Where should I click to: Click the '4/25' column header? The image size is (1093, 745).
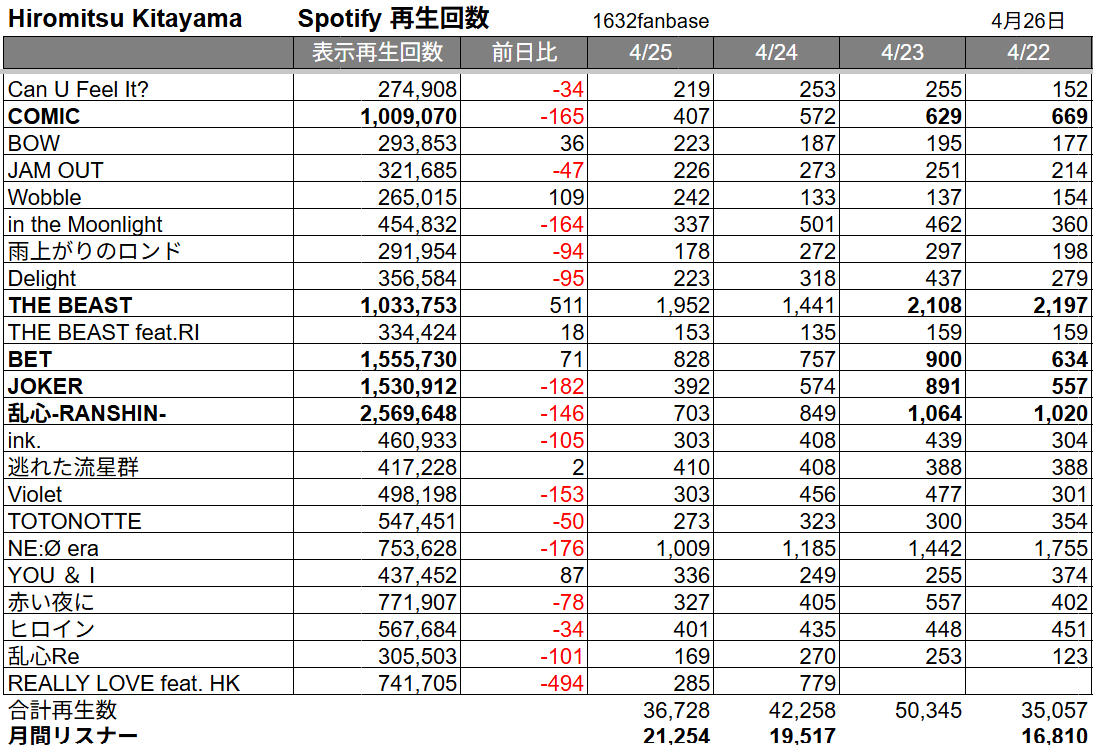650,52
